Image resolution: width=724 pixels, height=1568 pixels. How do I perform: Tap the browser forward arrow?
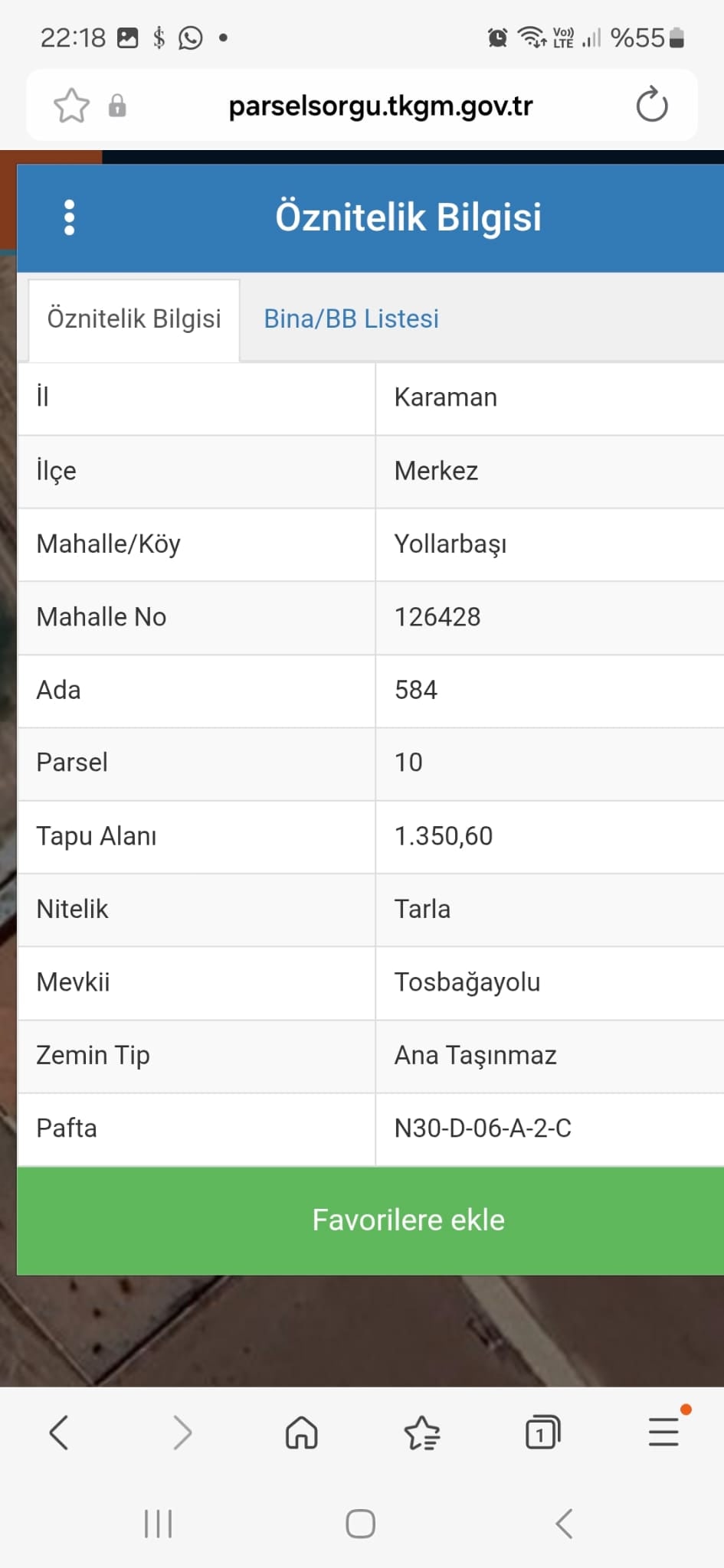[x=182, y=1432]
